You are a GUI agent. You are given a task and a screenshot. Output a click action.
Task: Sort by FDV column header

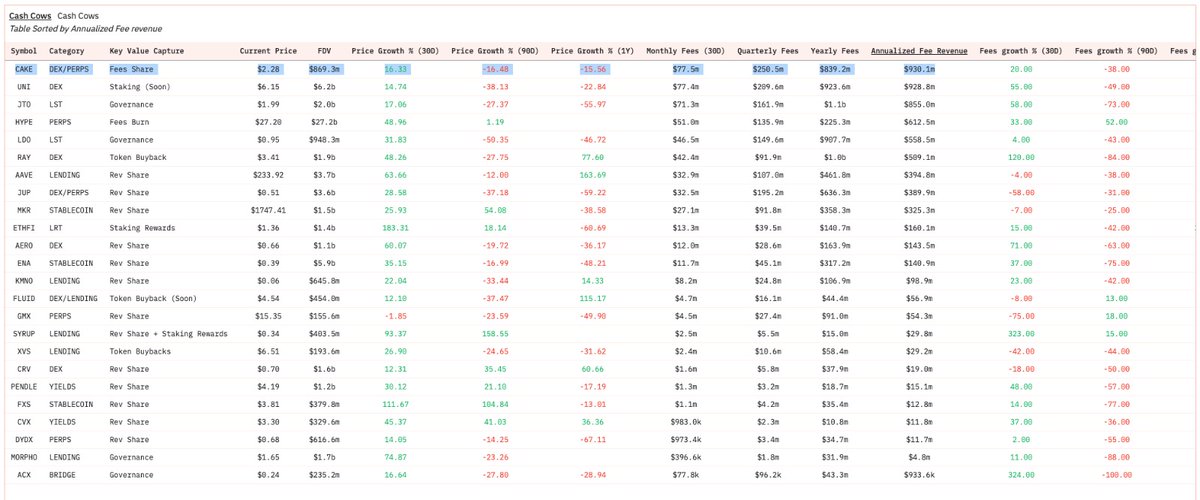click(324, 51)
